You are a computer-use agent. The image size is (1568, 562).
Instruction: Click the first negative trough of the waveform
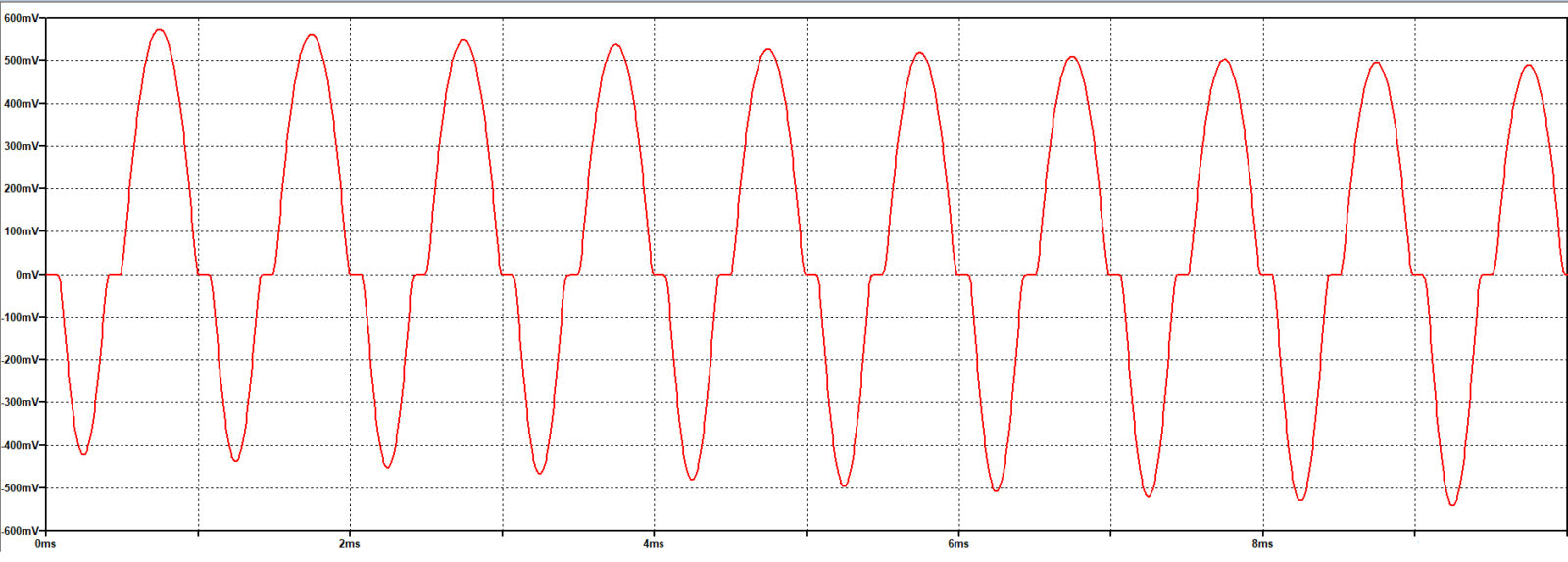[x=83, y=453]
